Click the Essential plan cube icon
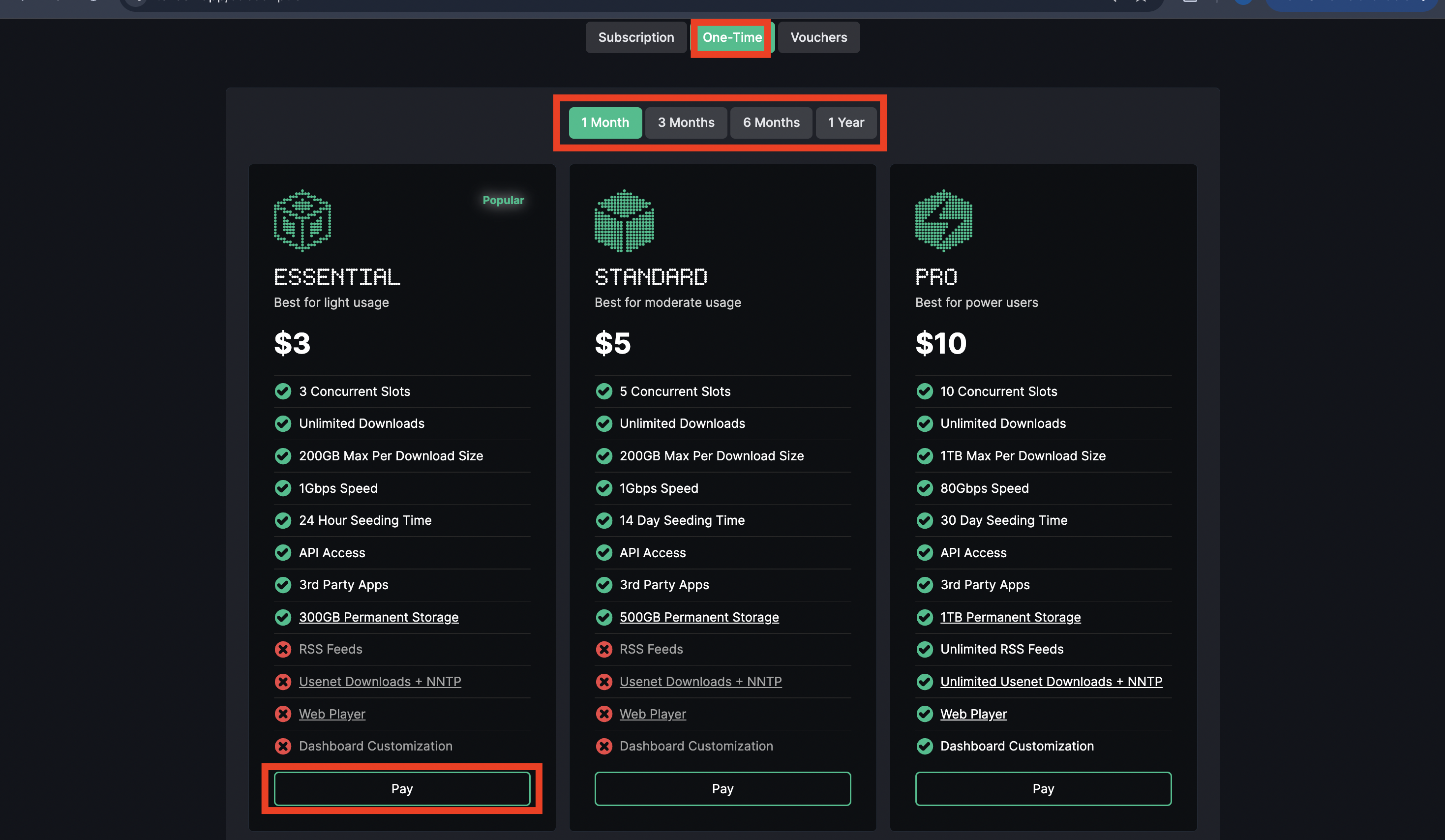Image resolution: width=1445 pixels, height=840 pixels. [302, 221]
